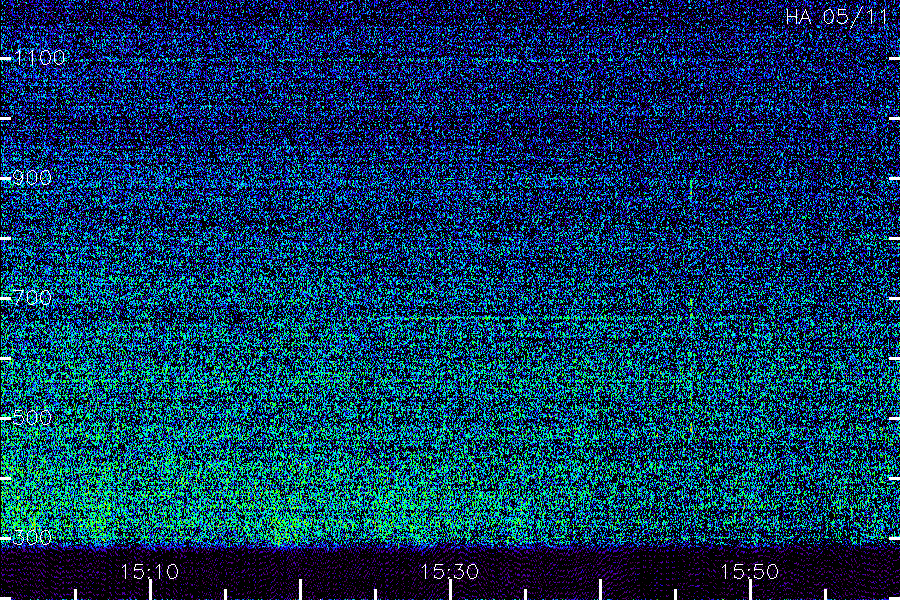Click the 1100 frequency axis label
This screenshot has height=600, width=900.
[40, 57]
